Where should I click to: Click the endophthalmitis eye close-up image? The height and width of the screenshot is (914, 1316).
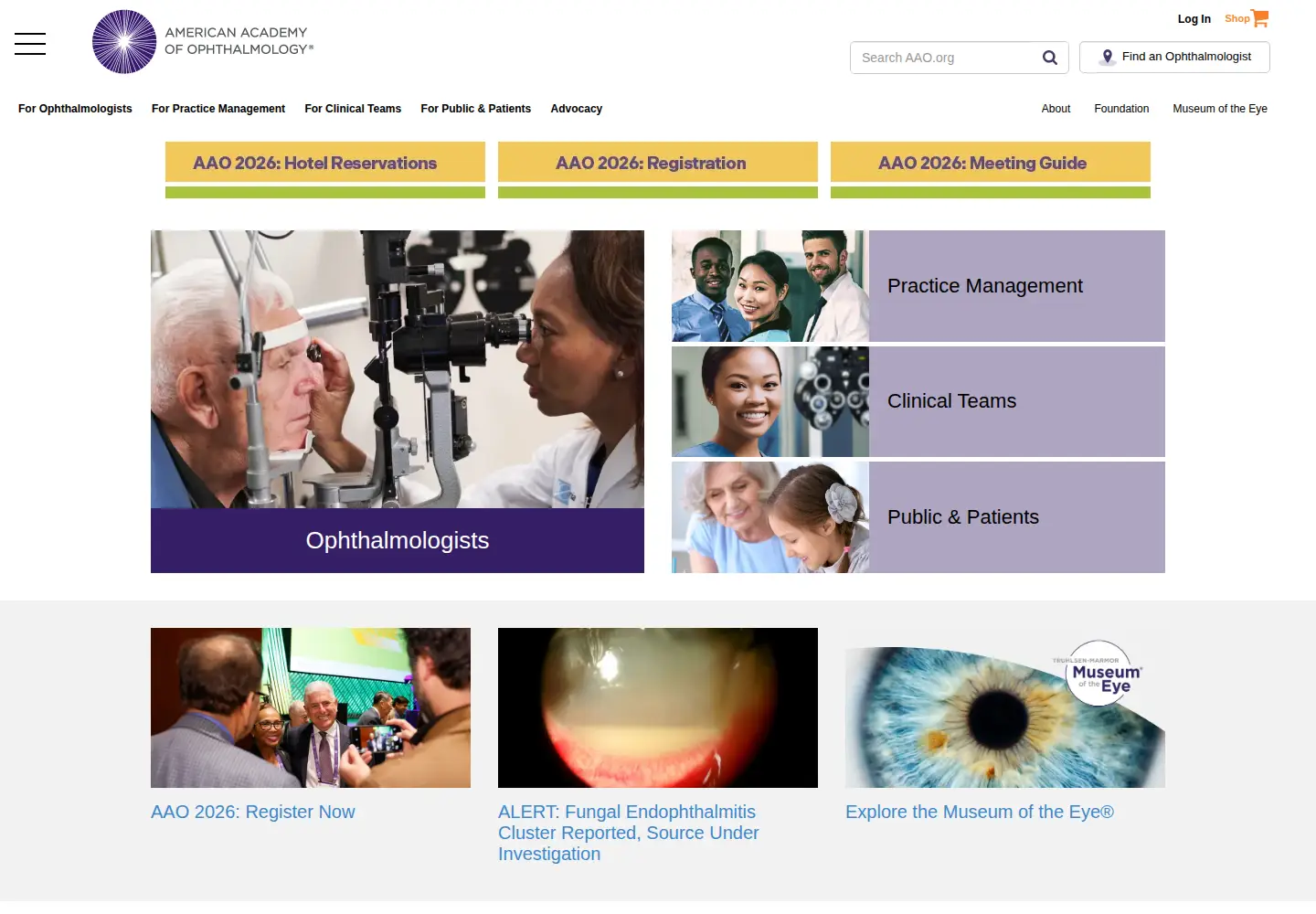coord(658,707)
